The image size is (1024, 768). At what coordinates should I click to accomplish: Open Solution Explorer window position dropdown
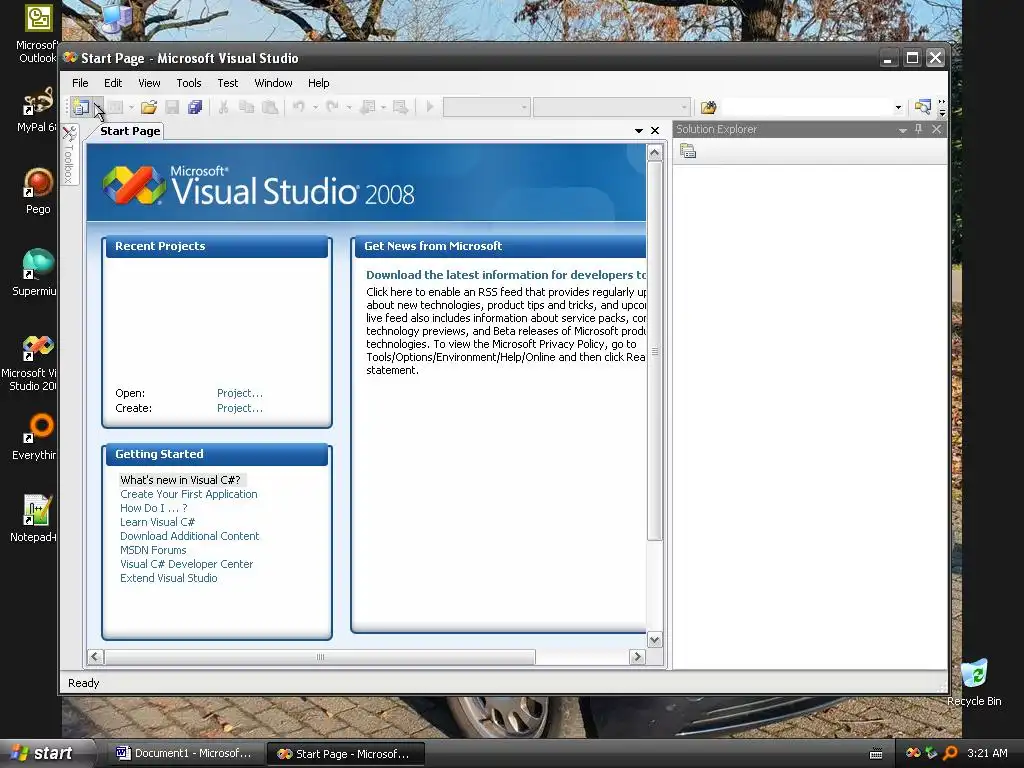click(x=903, y=130)
